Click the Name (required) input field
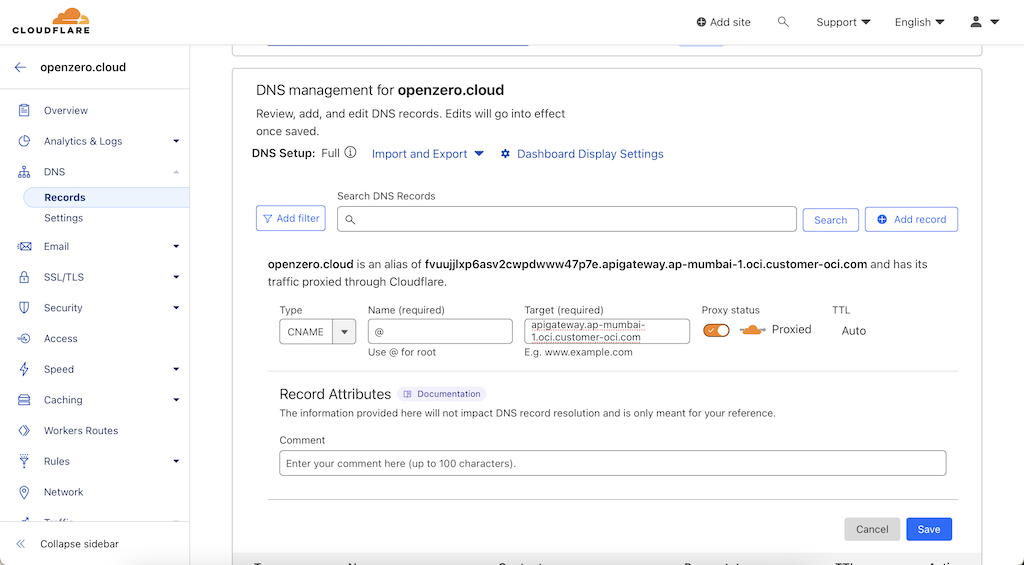Viewport: 1024px width, 565px height. click(440, 331)
